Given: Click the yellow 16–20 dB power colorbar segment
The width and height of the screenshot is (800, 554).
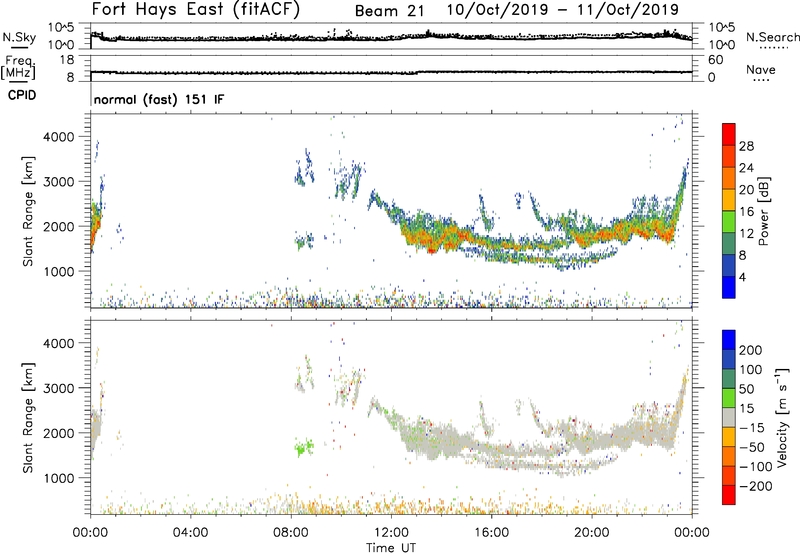Looking at the screenshot, I should [x=729, y=200].
